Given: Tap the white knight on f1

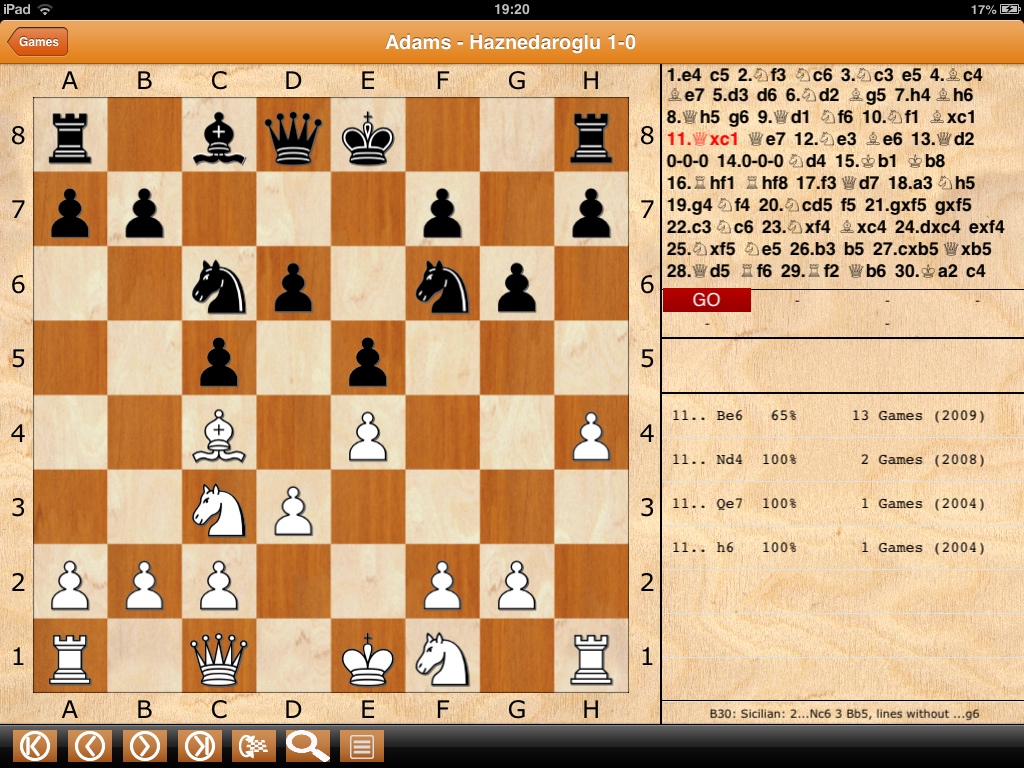Looking at the screenshot, I should [442, 657].
